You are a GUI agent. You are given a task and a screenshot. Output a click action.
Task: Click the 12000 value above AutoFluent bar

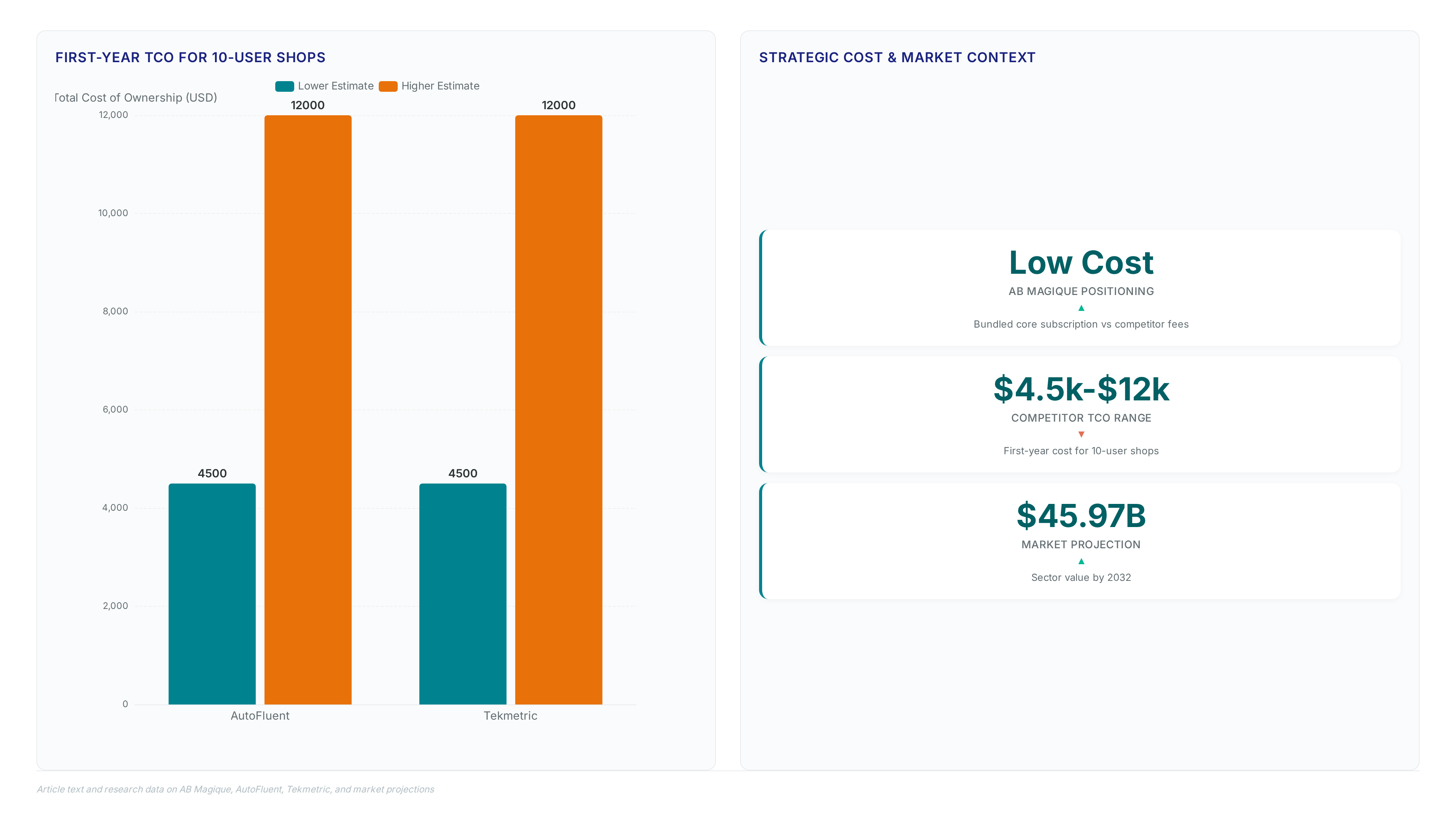click(x=308, y=105)
